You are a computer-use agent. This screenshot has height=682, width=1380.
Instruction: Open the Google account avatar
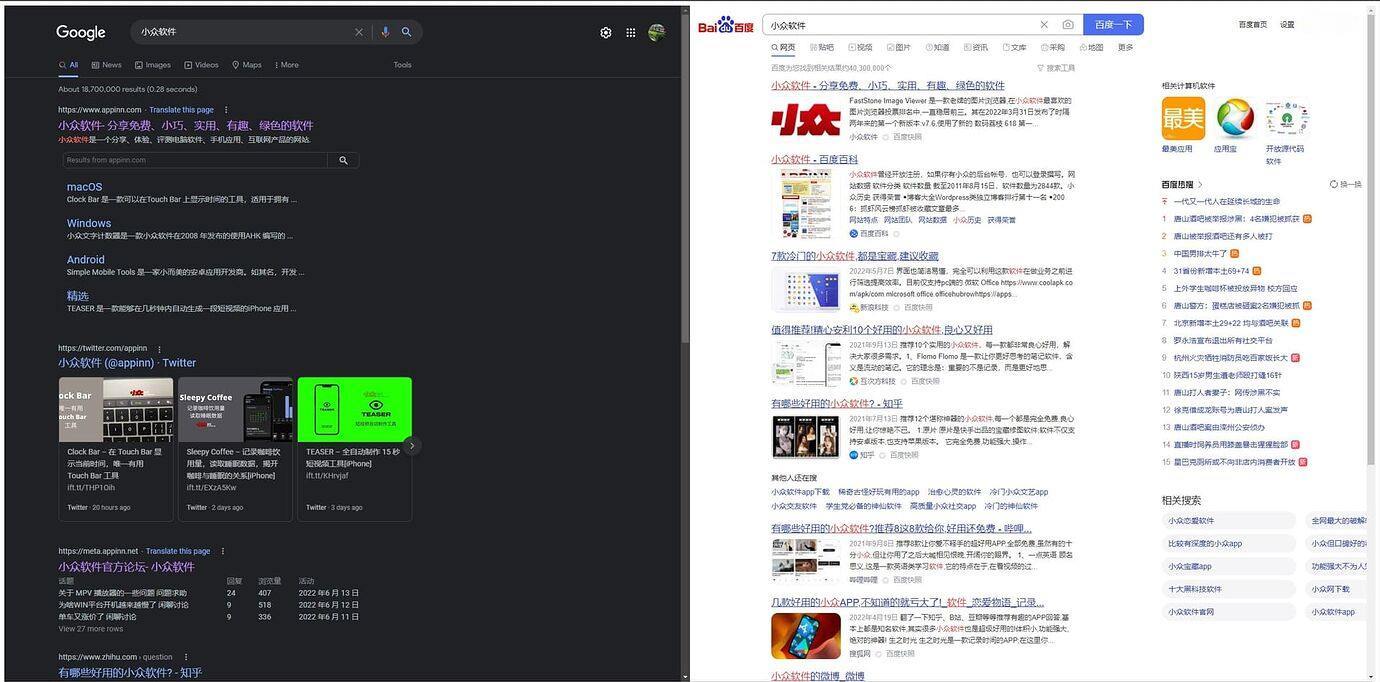point(657,33)
